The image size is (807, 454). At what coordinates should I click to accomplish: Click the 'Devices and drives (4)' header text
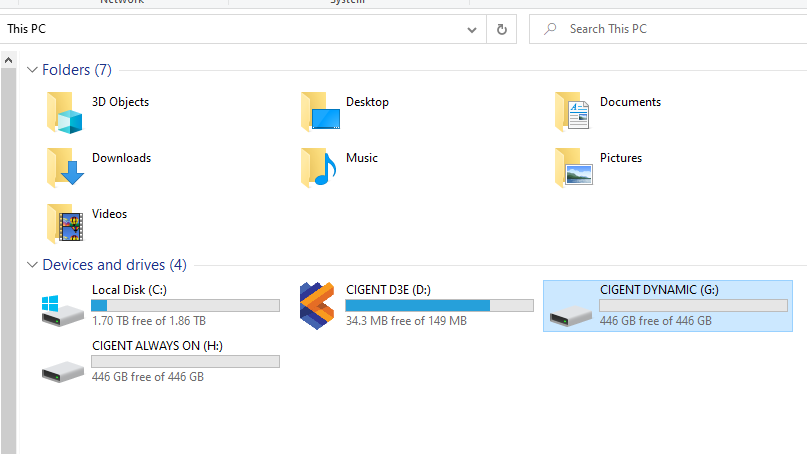tap(114, 265)
